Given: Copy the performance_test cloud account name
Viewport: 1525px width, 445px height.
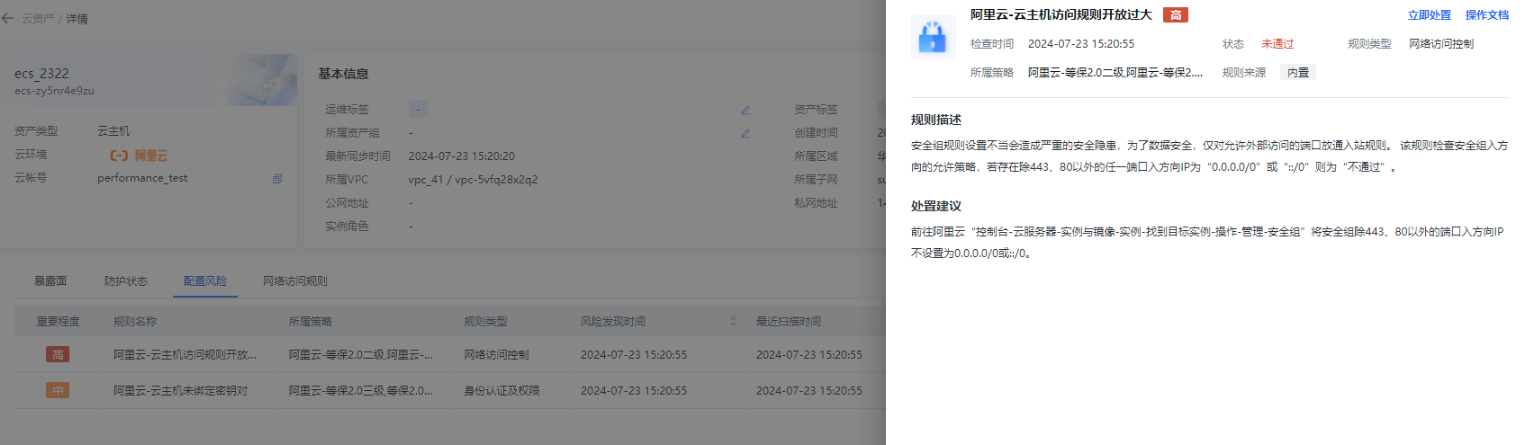Looking at the screenshot, I should coord(277,178).
